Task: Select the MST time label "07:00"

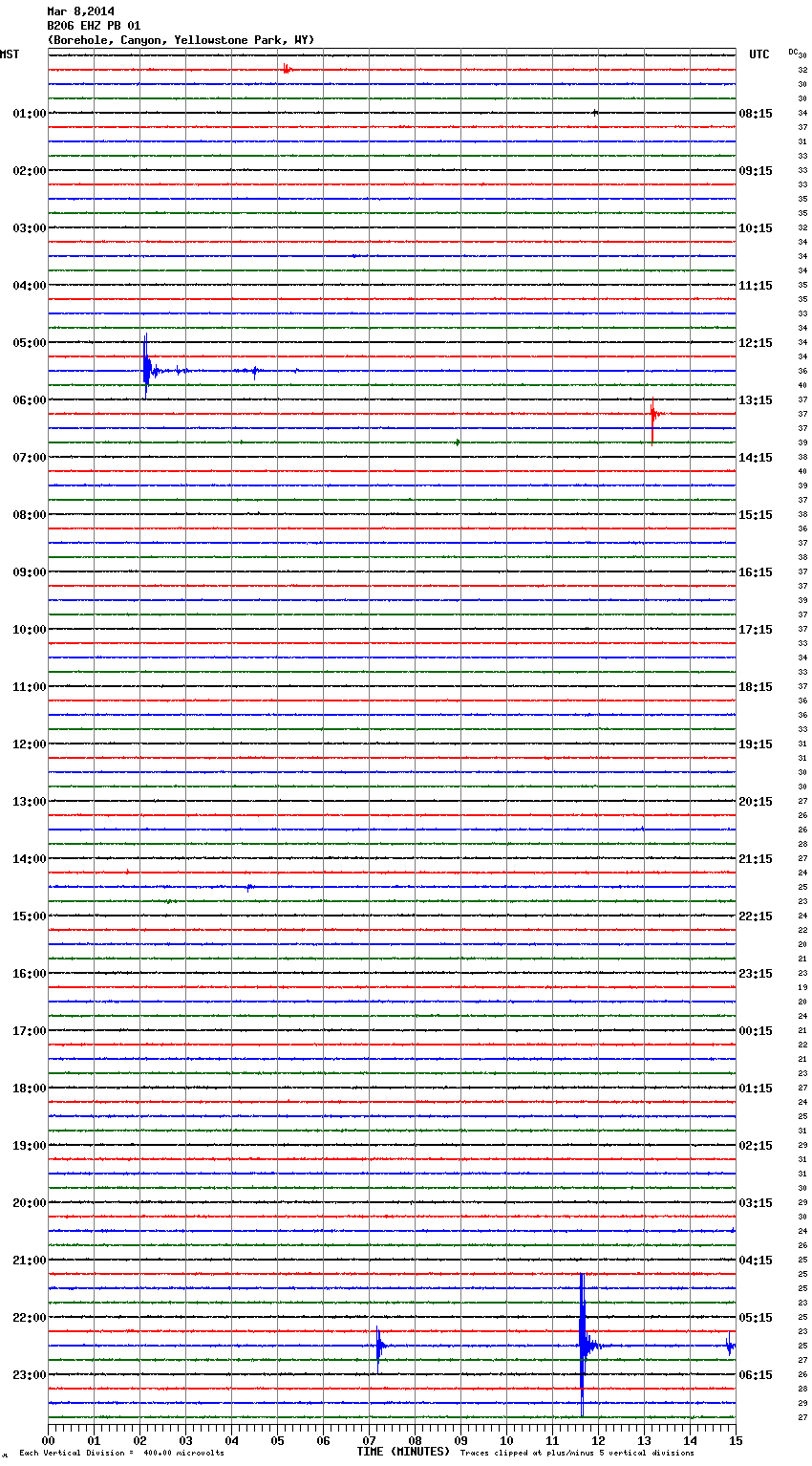Action: (30, 458)
